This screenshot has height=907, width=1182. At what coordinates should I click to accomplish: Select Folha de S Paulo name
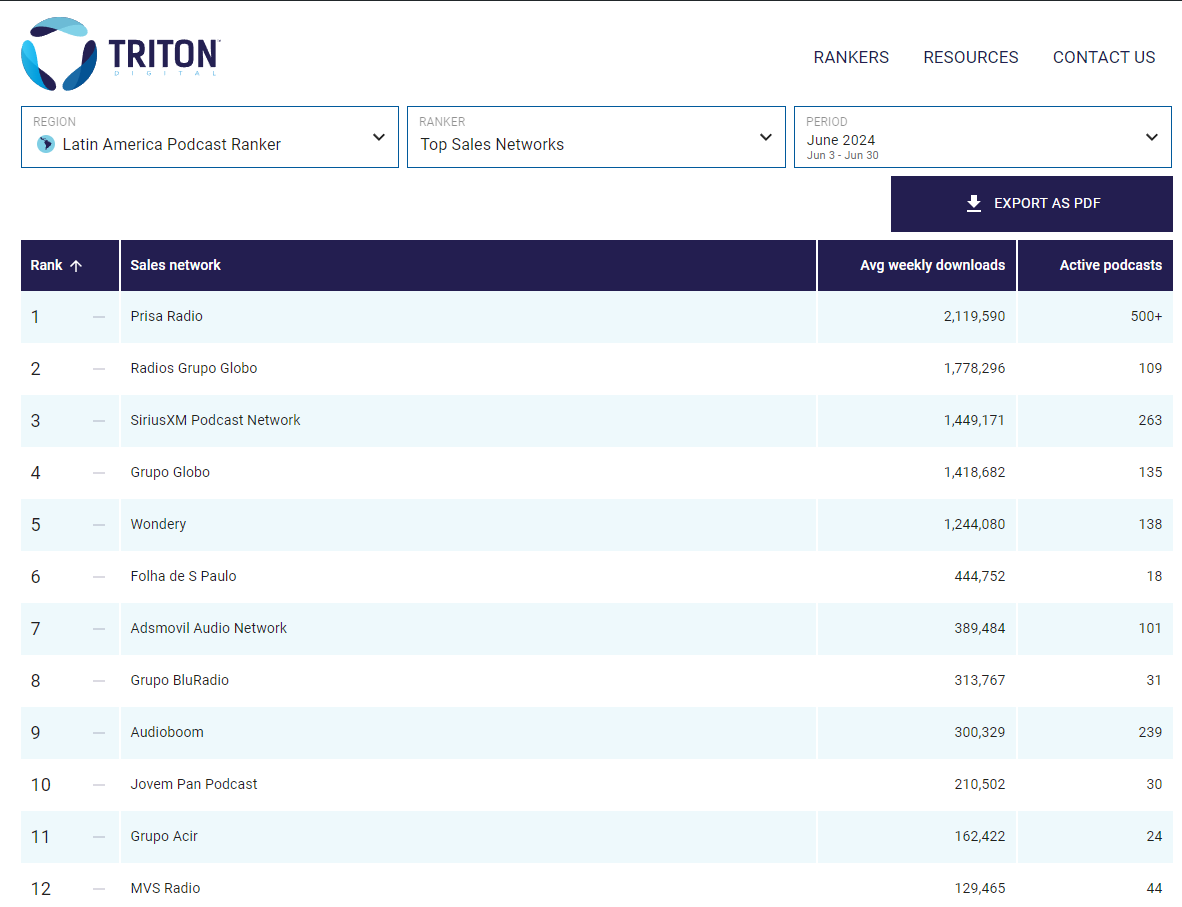coord(183,576)
